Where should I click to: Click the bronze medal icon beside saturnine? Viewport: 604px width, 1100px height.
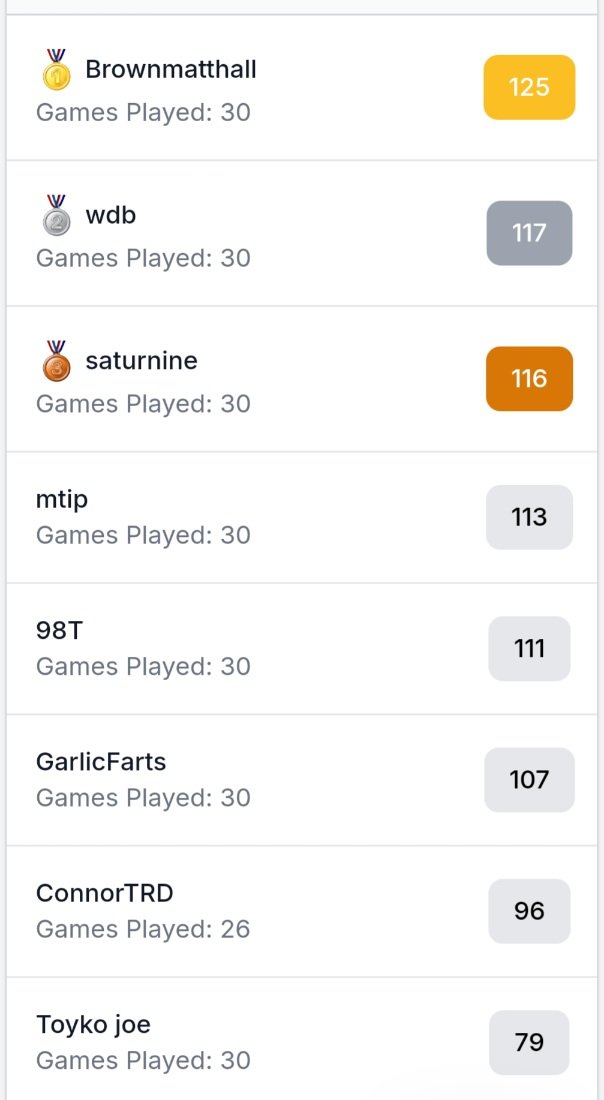click(56, 361)
